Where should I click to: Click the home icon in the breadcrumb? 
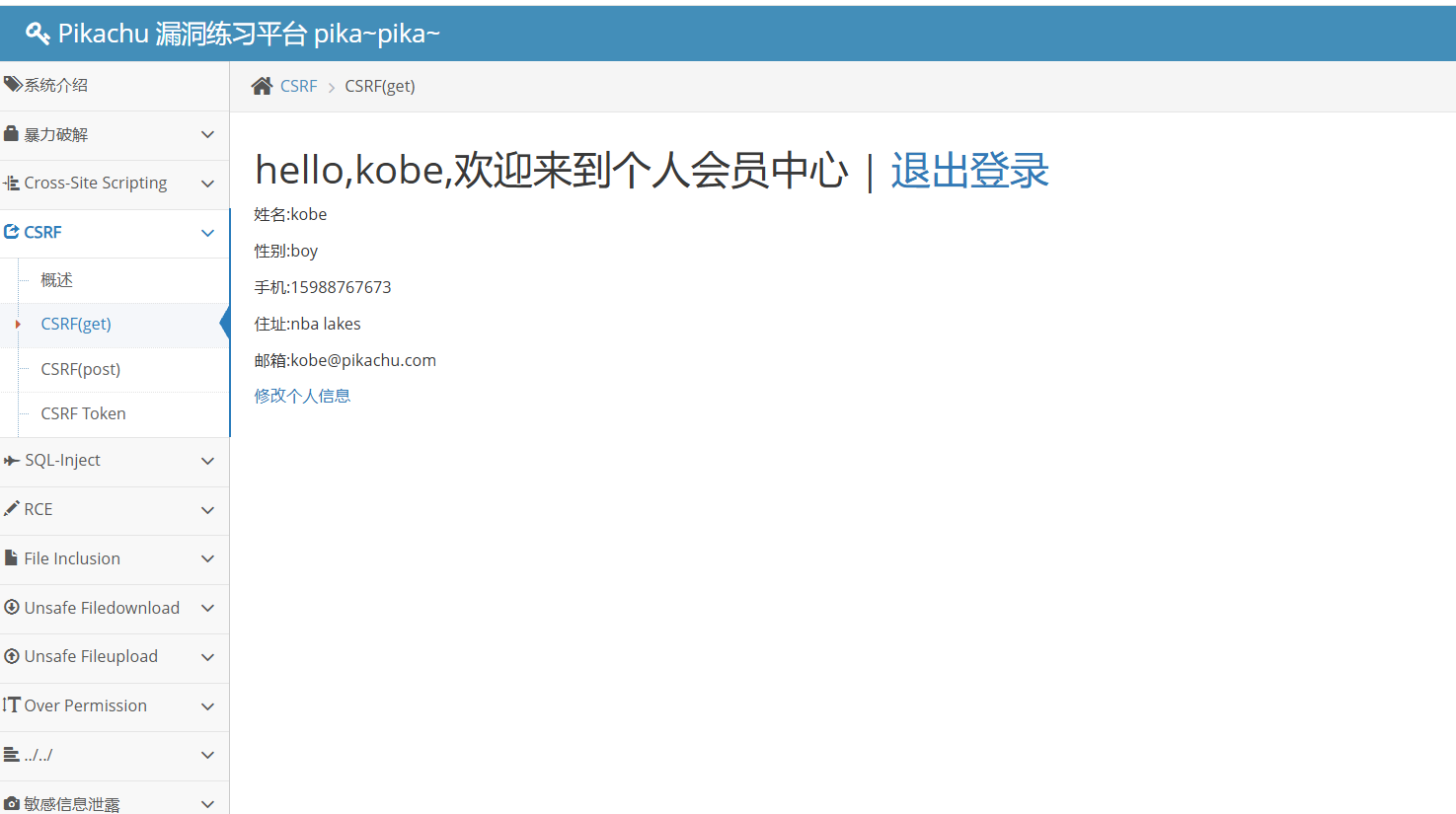[262, 86]
